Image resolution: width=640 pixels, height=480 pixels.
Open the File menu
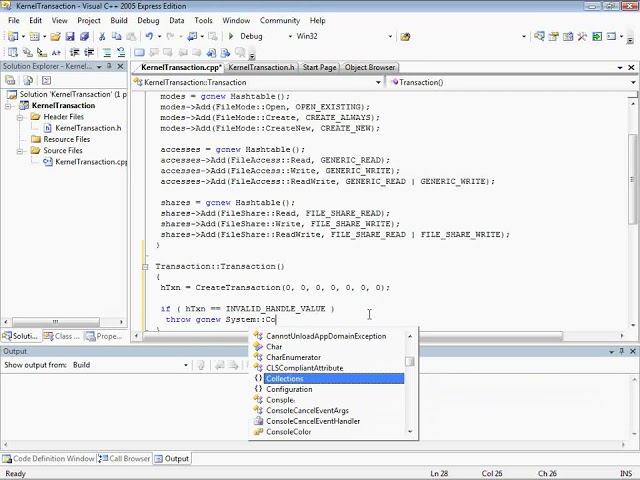(13, 20)
